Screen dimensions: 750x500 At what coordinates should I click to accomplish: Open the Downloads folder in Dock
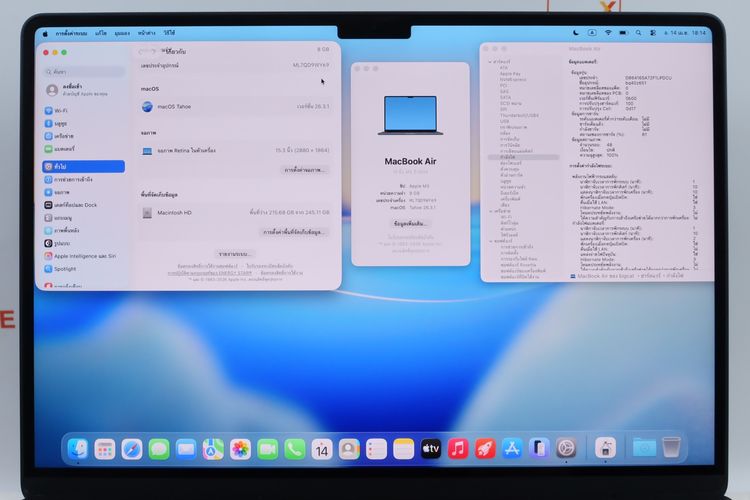(x=644, y=448)
